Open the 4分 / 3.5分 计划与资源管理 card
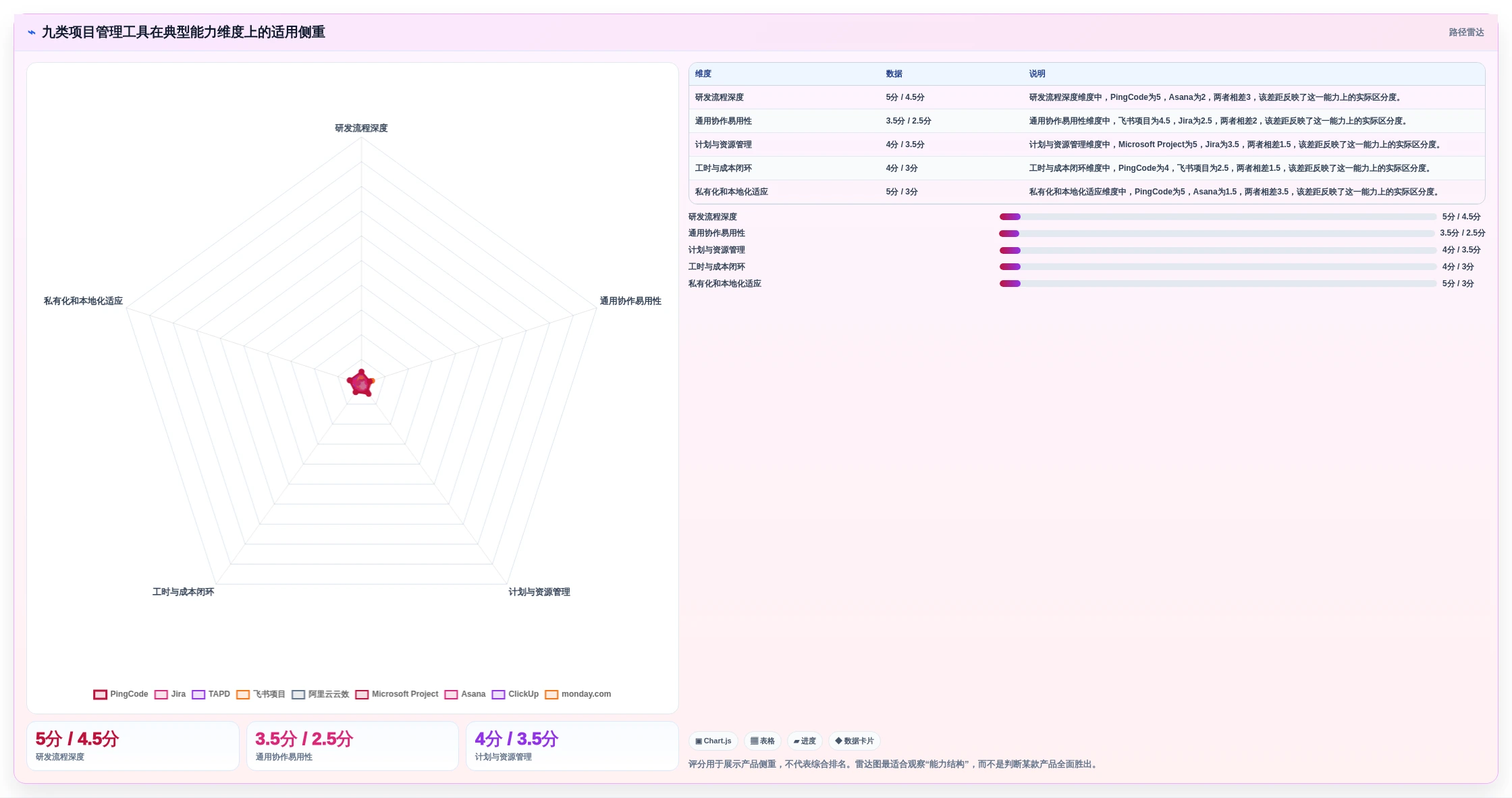1512x798 pixels. pyautogui.click(x=572, y=746)
